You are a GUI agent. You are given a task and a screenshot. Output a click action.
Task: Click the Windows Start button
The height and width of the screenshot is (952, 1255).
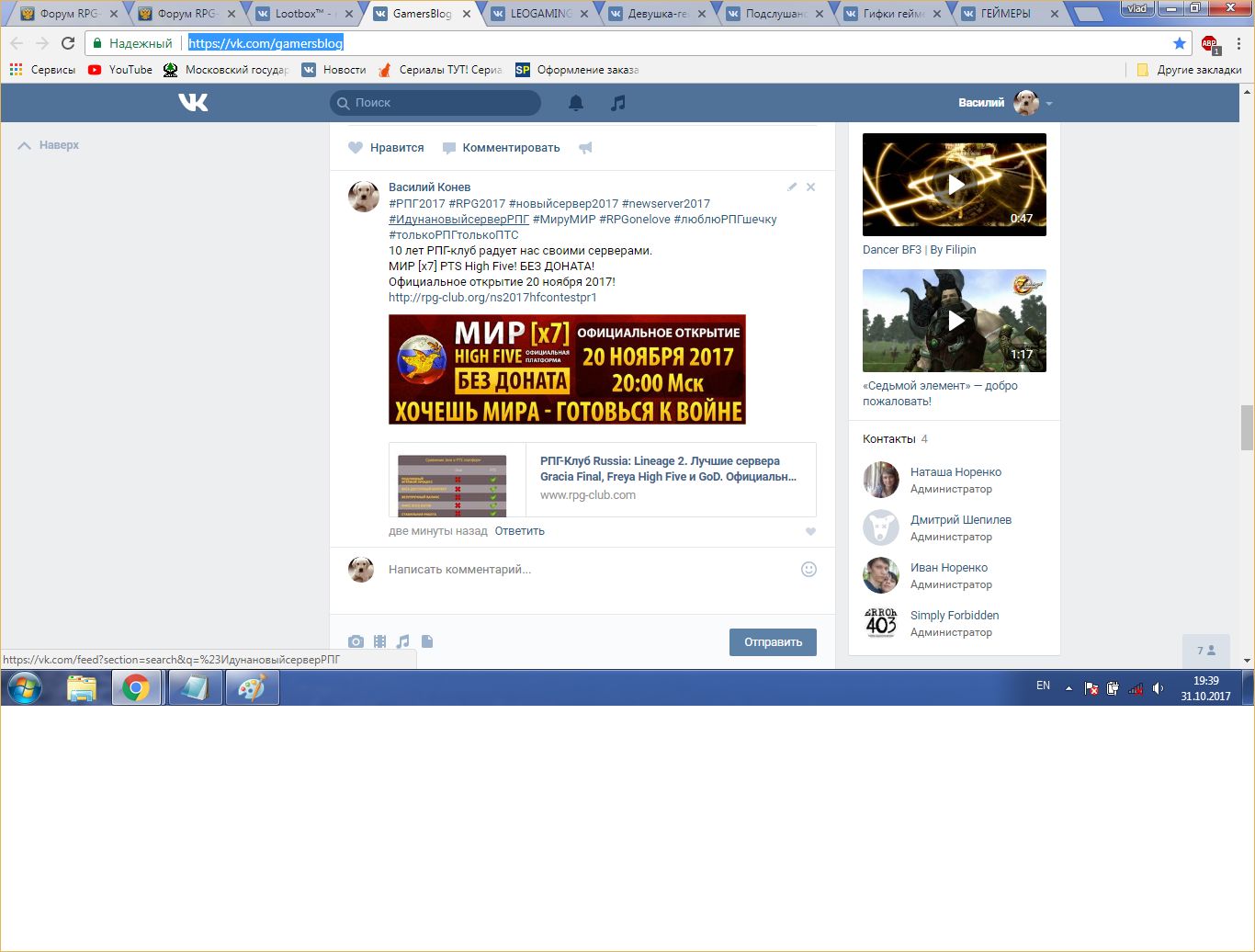(25, 687)
